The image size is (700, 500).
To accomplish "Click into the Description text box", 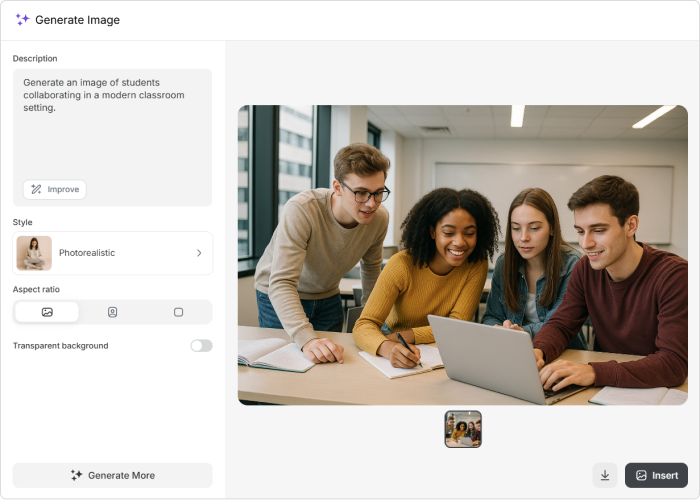I will (112, 125).
